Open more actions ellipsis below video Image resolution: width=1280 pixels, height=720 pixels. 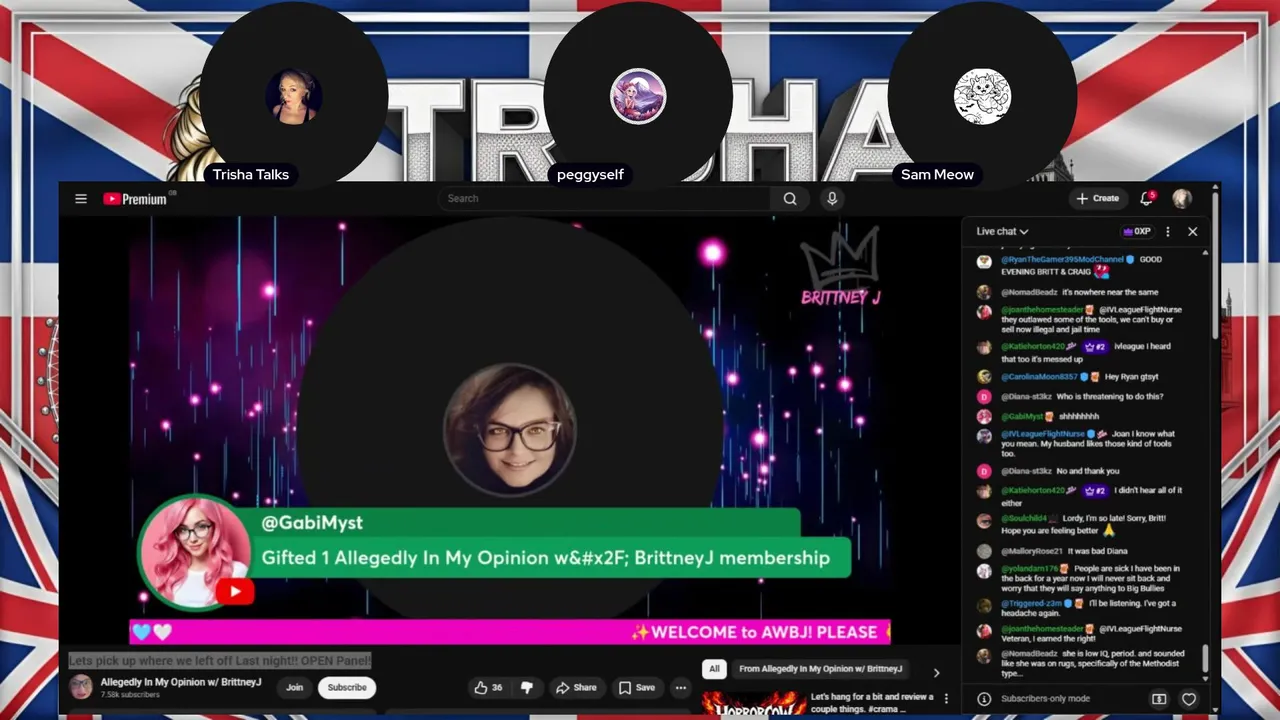681,688
